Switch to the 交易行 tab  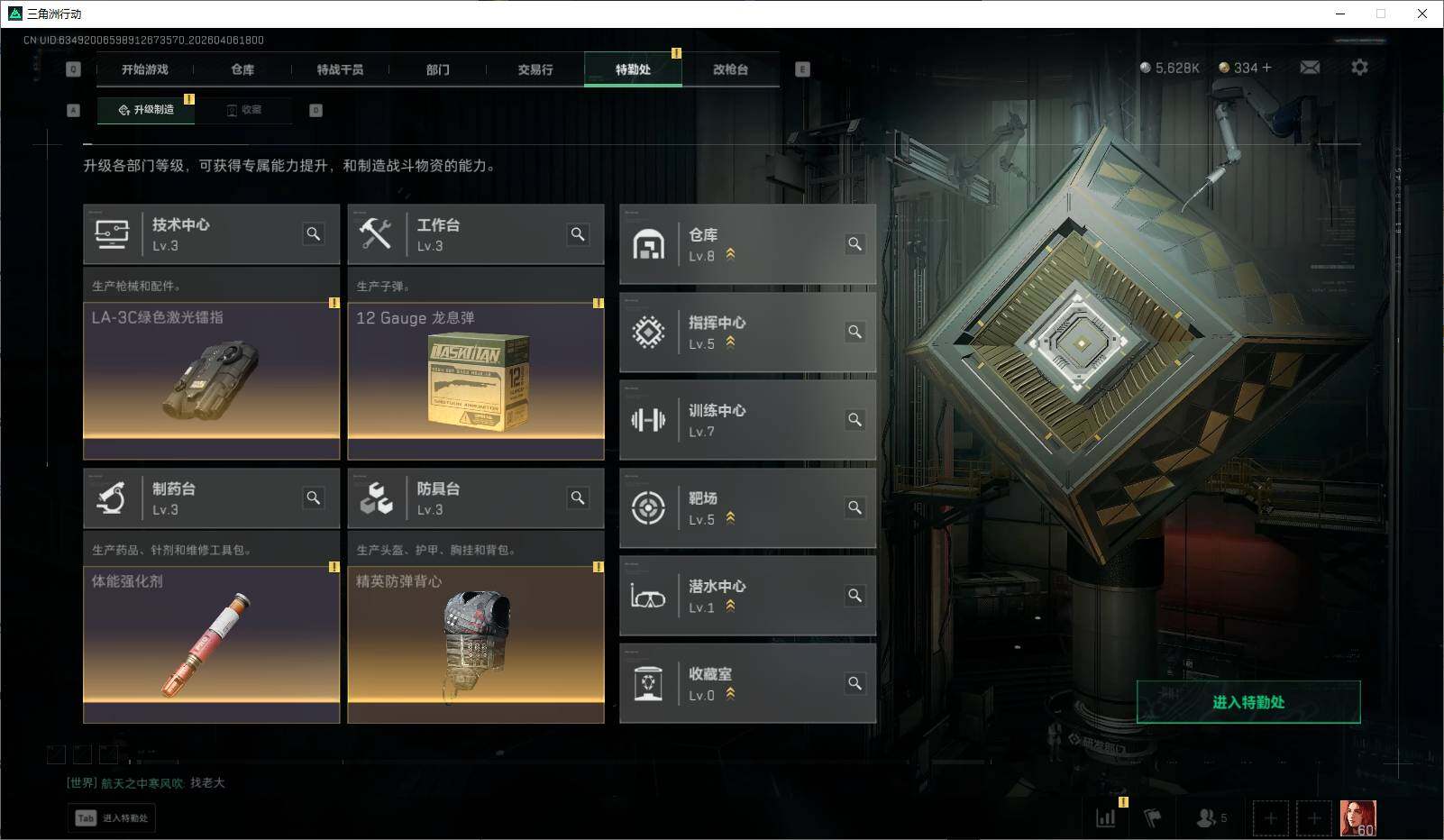coord(535,69)
